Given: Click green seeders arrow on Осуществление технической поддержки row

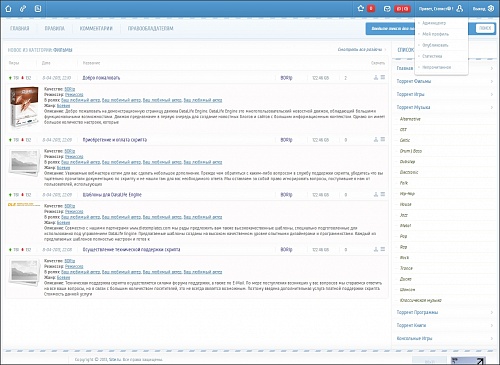Looking at the screenshot, I should [x=10, y=250].
